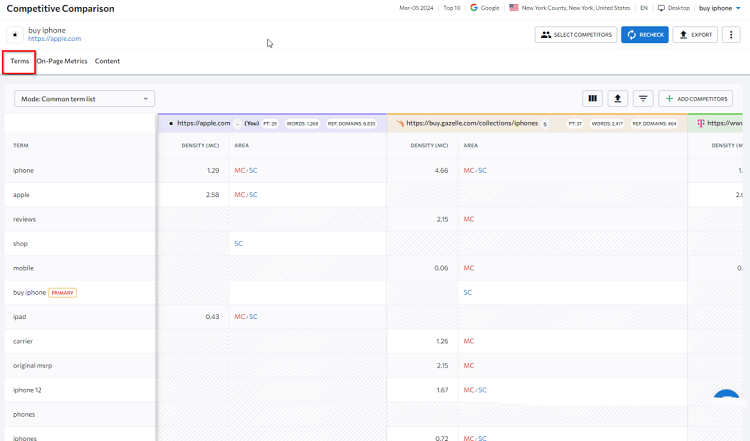Click the 1.67 density value for iphone 12
The image size is (750, 441).
(x=442, y=390)
